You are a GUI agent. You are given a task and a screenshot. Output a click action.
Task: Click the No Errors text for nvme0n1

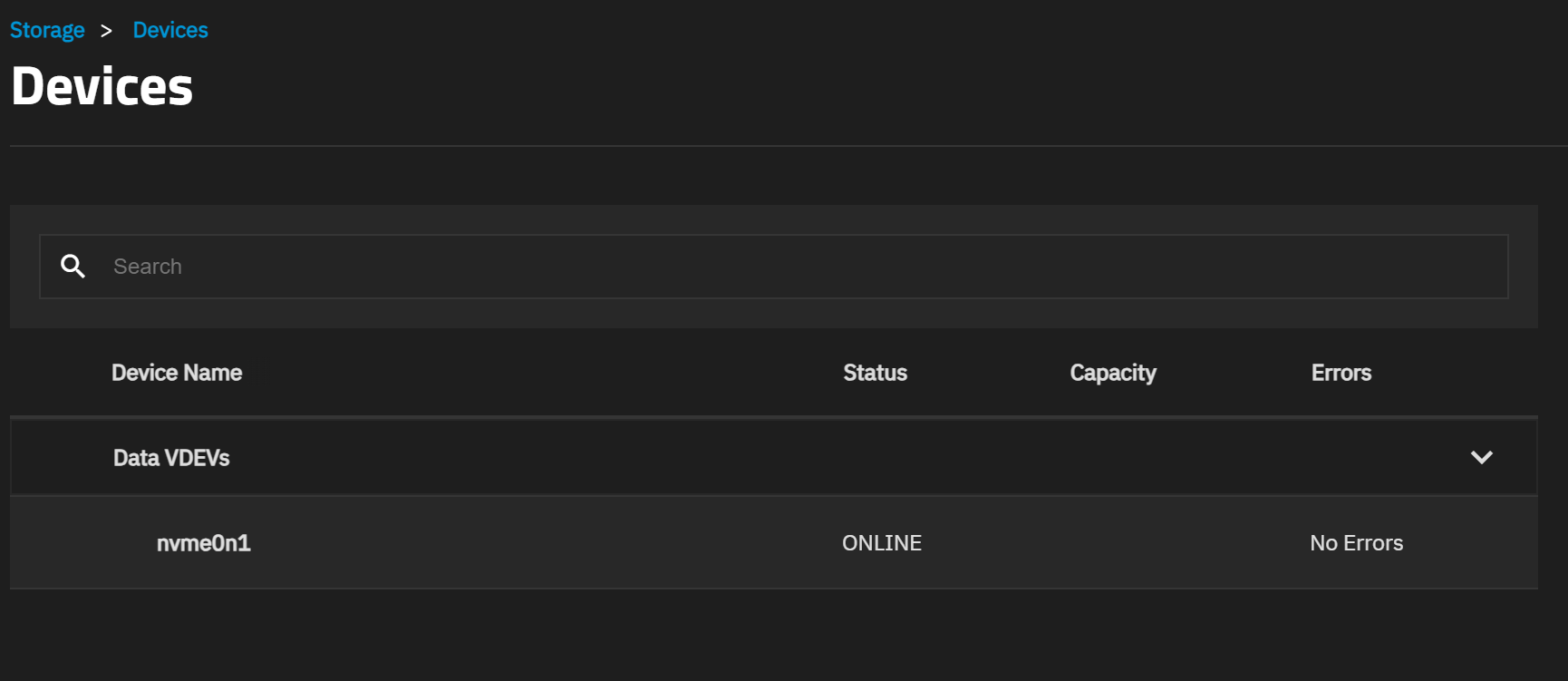[x=1357, y=543]
